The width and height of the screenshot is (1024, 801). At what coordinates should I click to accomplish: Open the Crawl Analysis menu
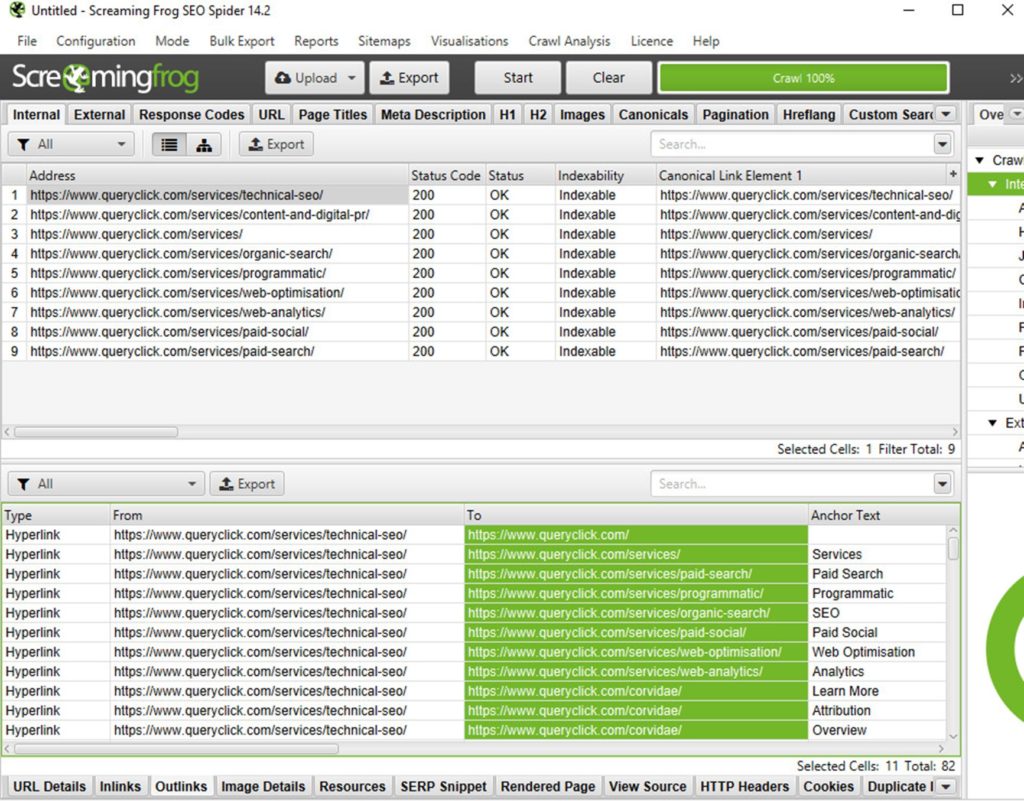point(569,41)
